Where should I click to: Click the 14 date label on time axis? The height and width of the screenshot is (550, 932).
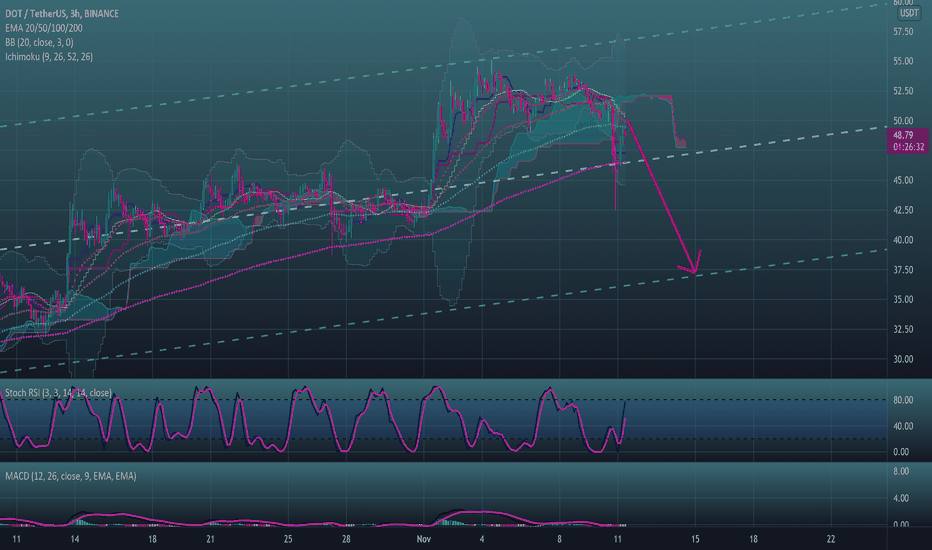pyautogui.click(x=75, y=539)
